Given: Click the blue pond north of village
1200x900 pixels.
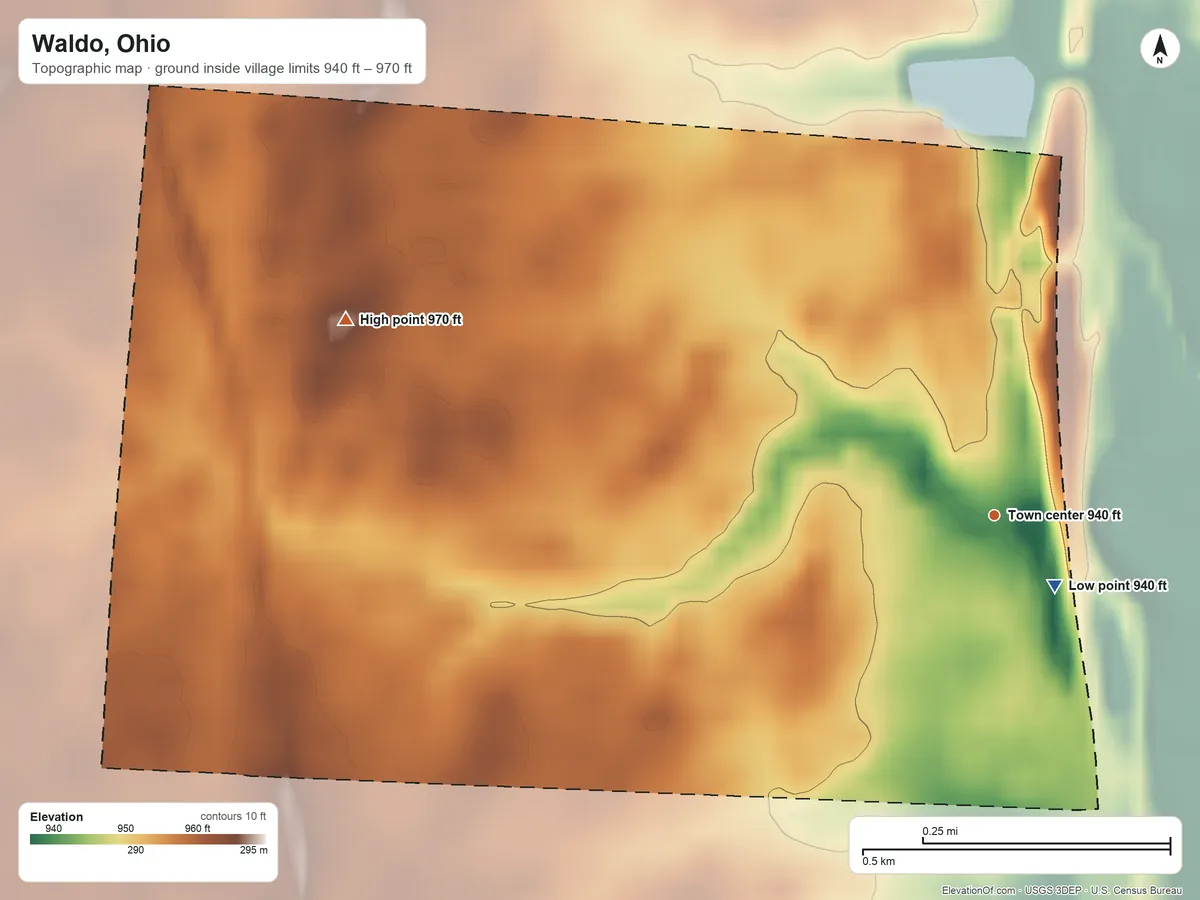Looking at the screenshot, I should 971,97.
